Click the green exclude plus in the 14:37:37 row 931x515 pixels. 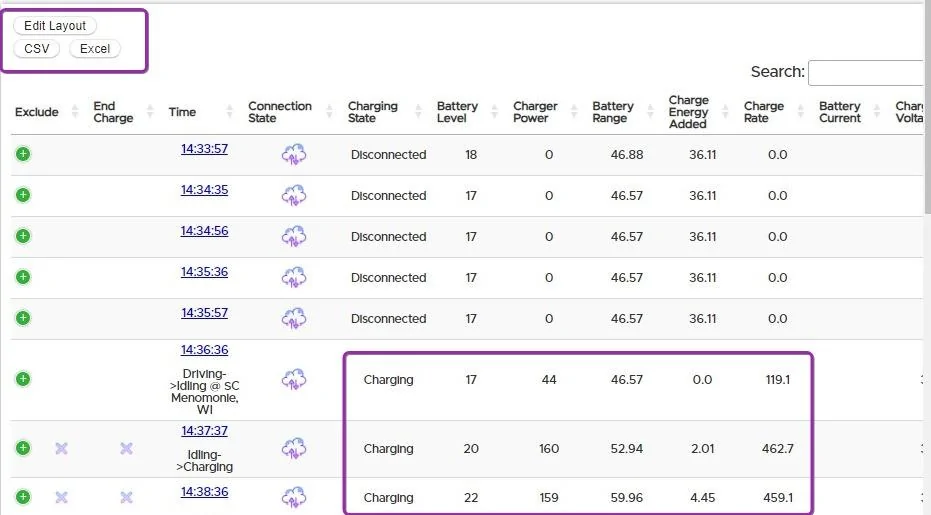pos(23,448)
